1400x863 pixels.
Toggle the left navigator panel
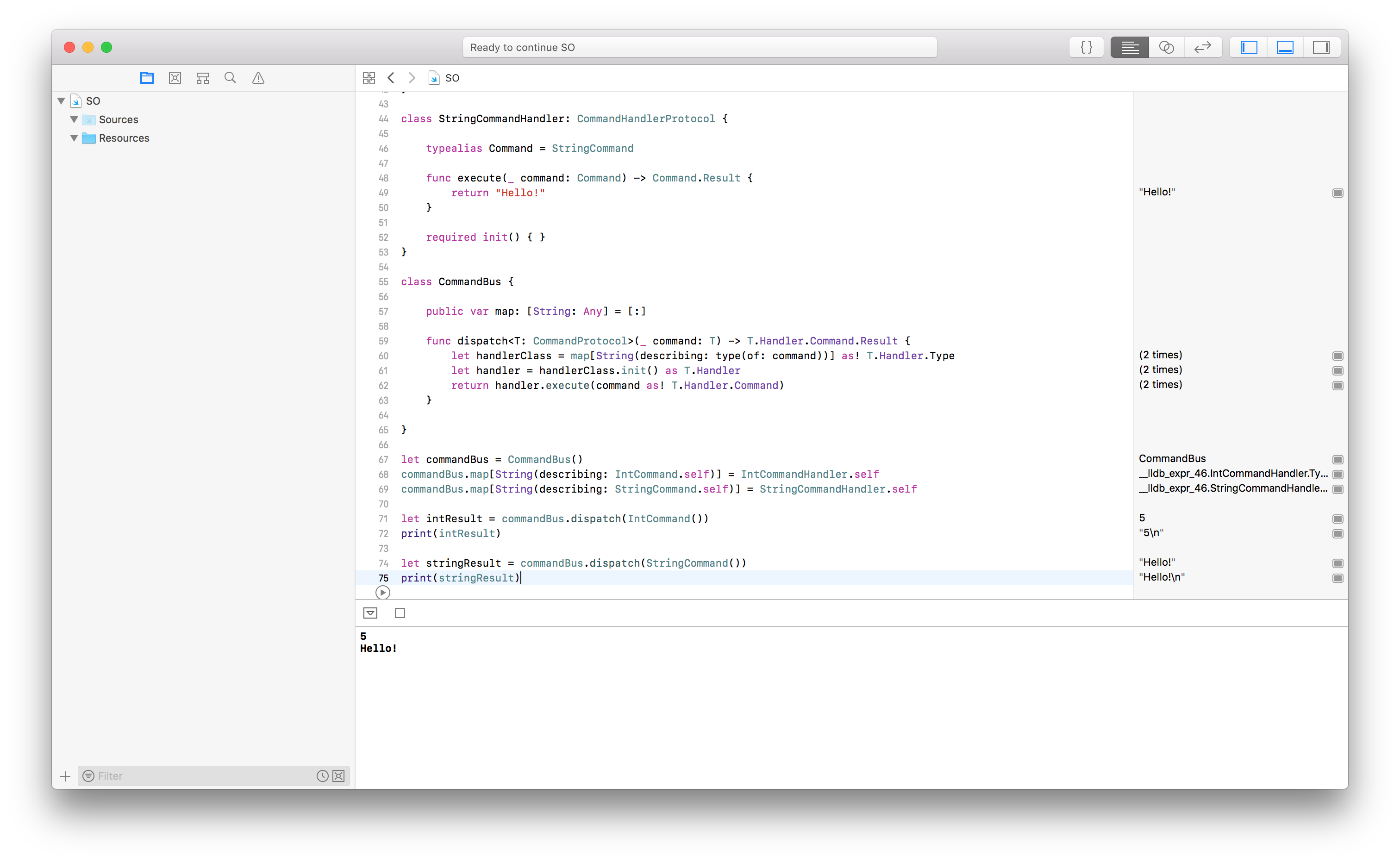[1249, 47]
